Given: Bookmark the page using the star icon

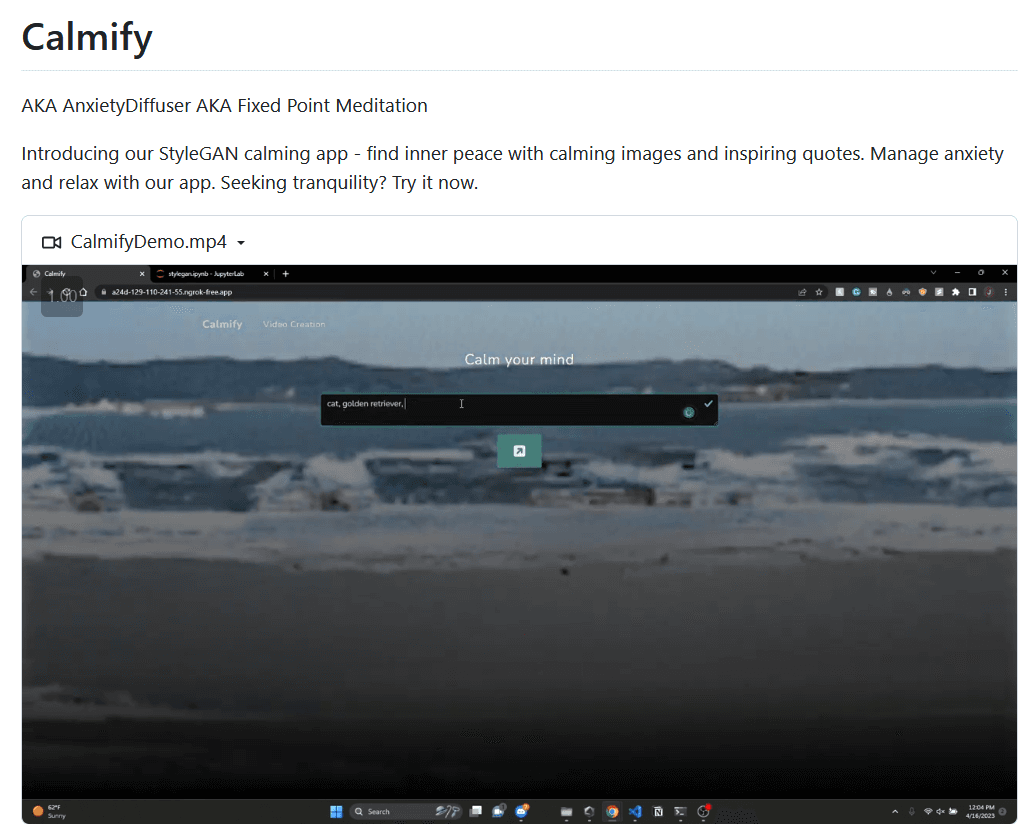Looking at the screenshot, I should [x=819, y=291].
